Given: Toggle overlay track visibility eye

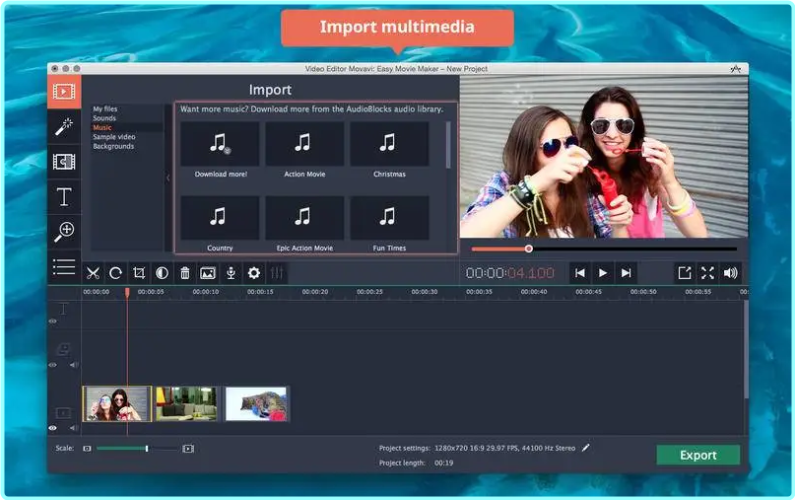Looking at the screenshot, I should pyautogui.click(x=52, y=365).
